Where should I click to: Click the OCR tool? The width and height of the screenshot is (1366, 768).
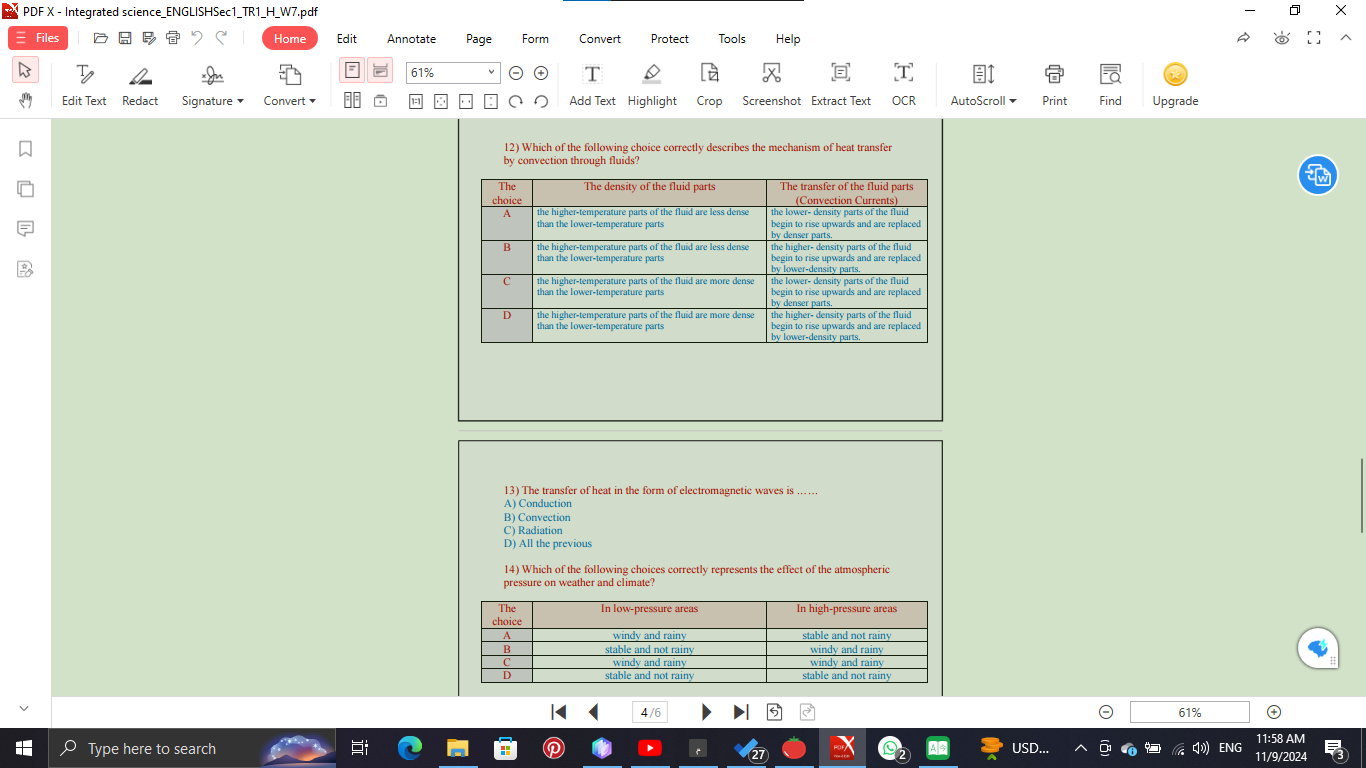pyautogui.click(x=904, y=85)
